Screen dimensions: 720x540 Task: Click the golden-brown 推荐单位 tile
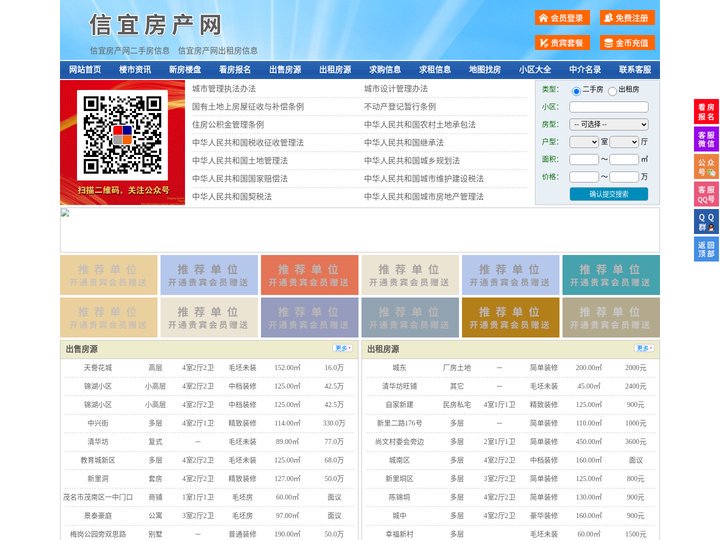pyautogui.click(x=511, y=317)
